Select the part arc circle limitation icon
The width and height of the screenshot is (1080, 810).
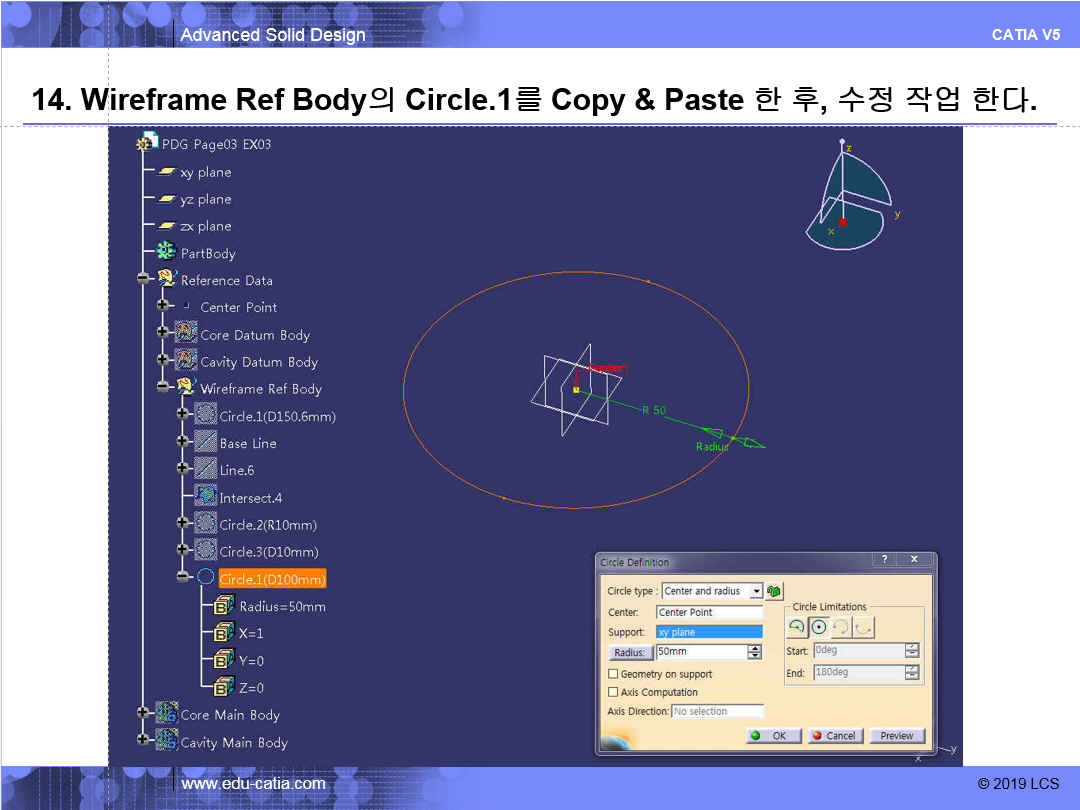point(797,627)
